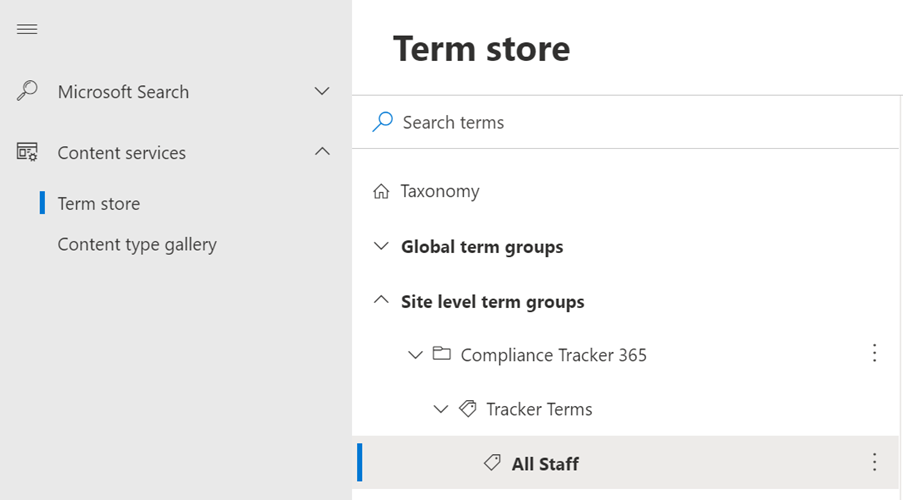The image size is (903, 500).
Task: Collapse the Compliance Tracker 365 group
Action: tap(416, 354)
